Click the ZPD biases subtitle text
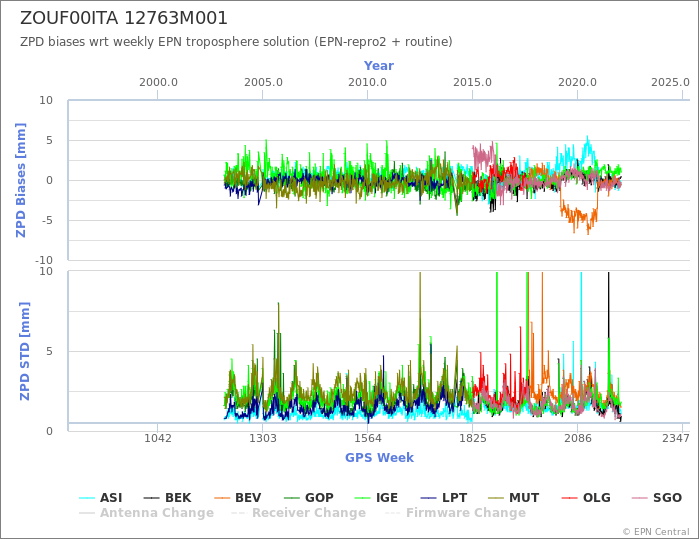The height and width of the screenshot is (540, 700). (236, 42)
